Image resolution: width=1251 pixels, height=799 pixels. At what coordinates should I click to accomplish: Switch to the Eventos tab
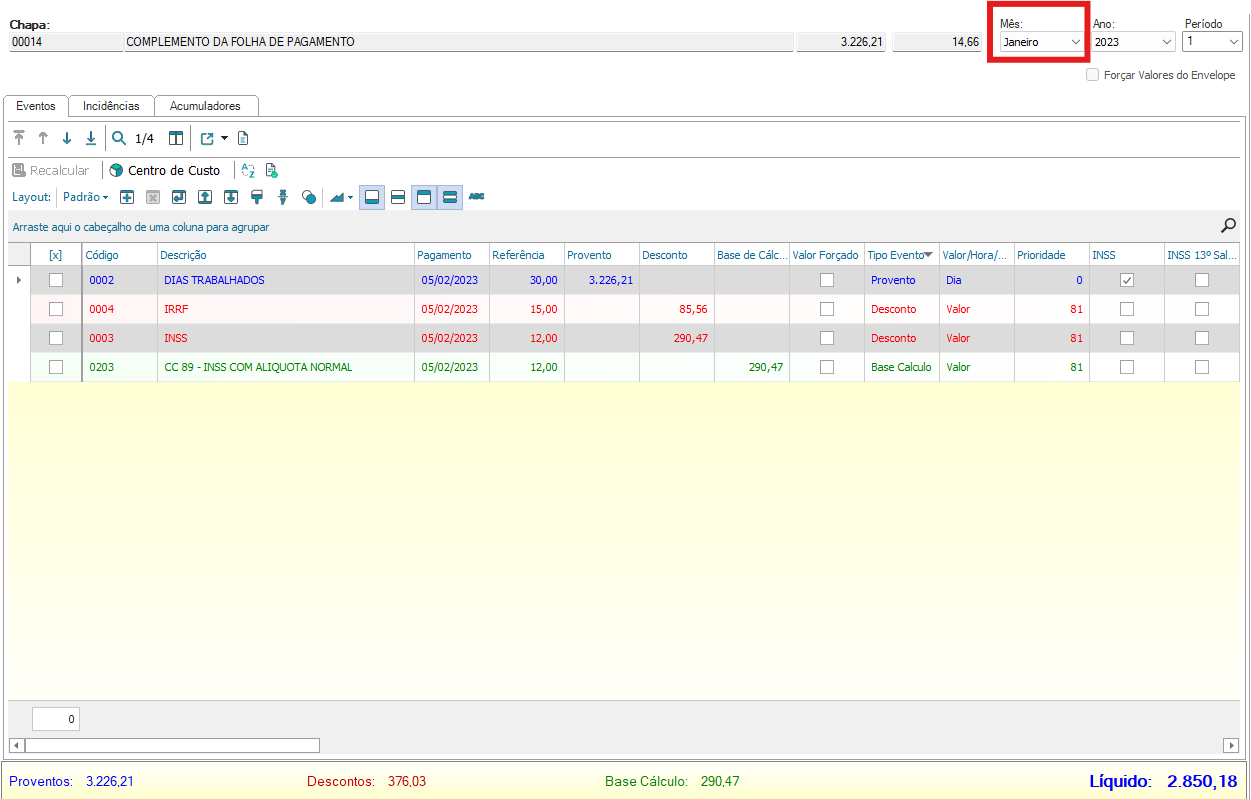click(x=36, y=105)
